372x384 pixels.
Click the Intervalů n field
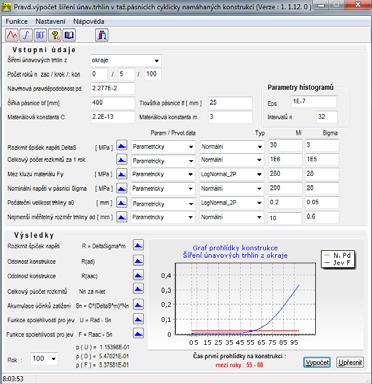[x=327, y=117]
